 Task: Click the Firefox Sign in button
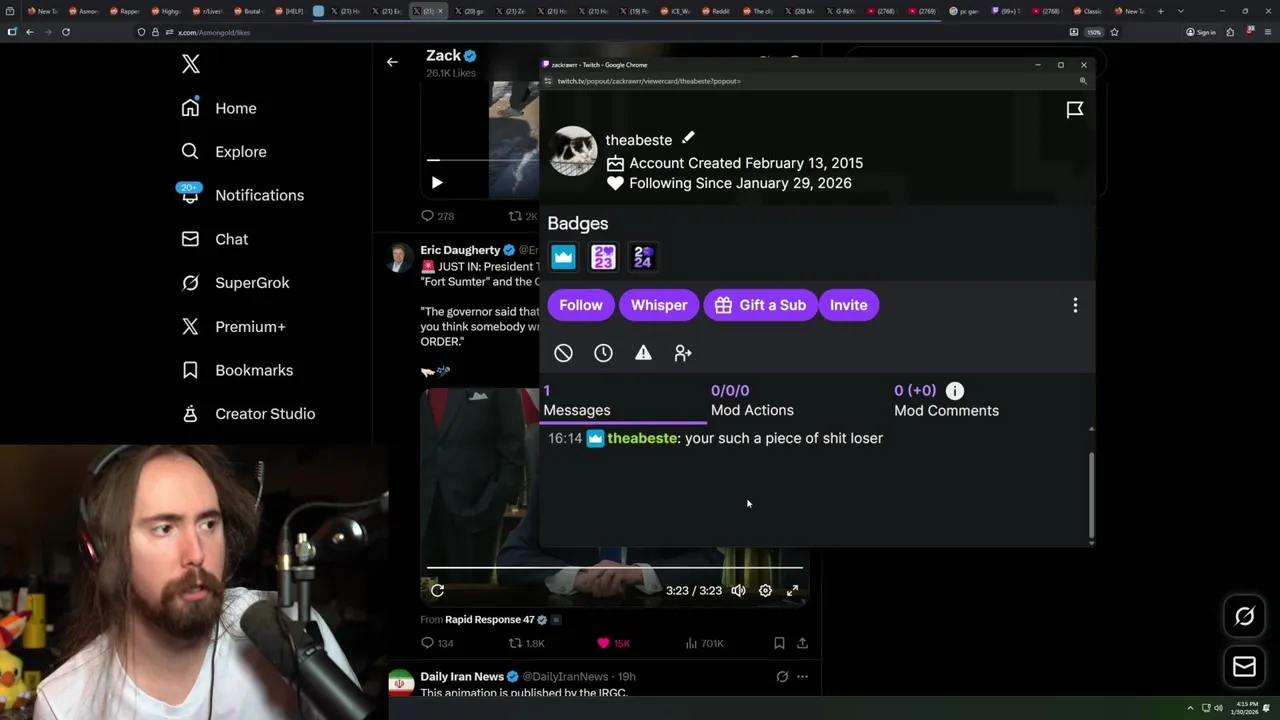pyautogui.click(x=1201, y=32)
